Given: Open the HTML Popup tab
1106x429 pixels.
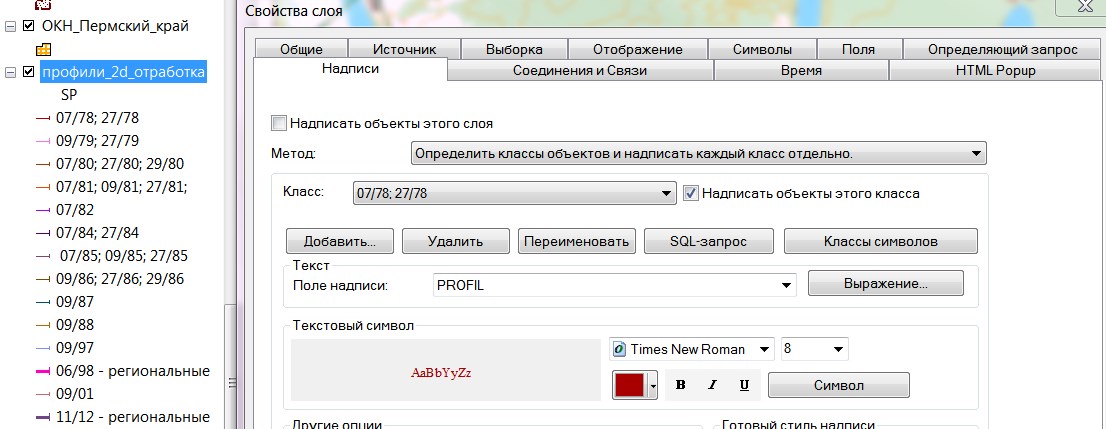Looking at the screenshot, I should point(995,71).
